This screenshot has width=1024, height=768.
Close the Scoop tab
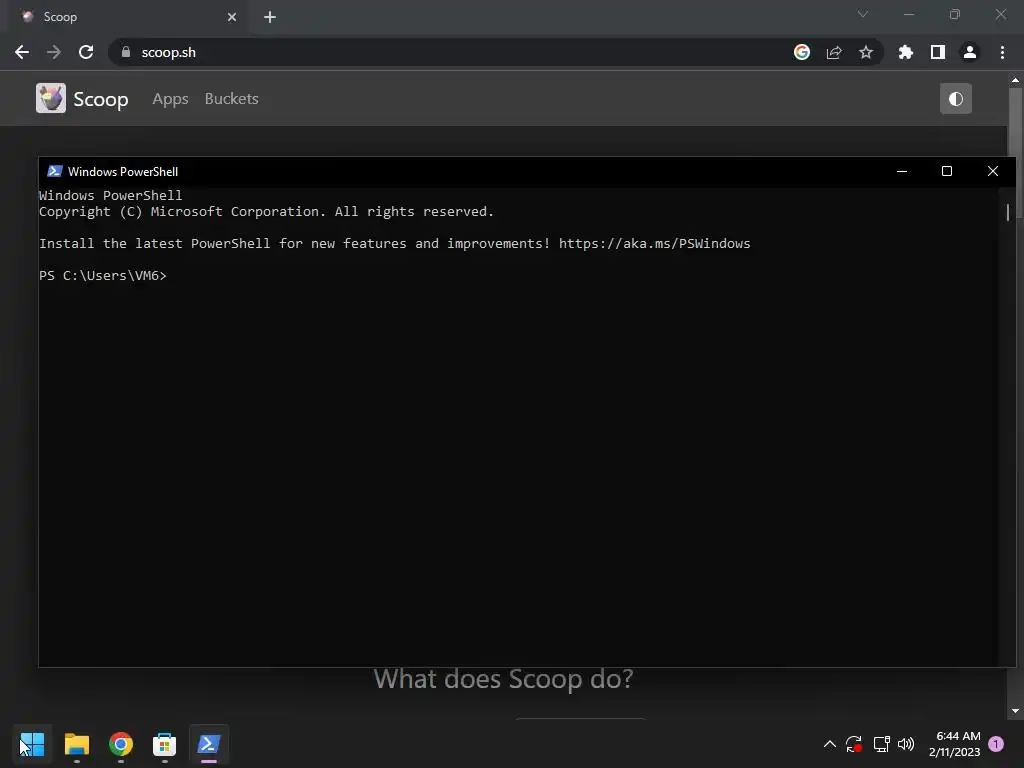[x=232, y=17]
